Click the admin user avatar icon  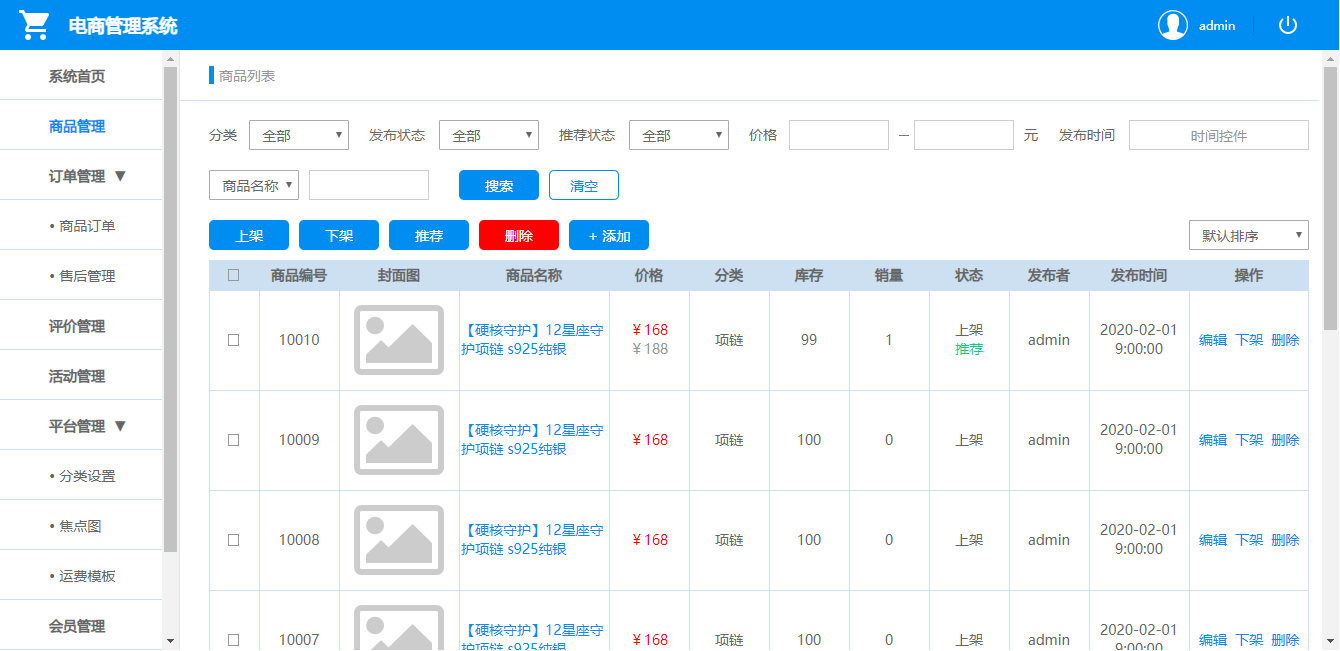click(1173, 25)
